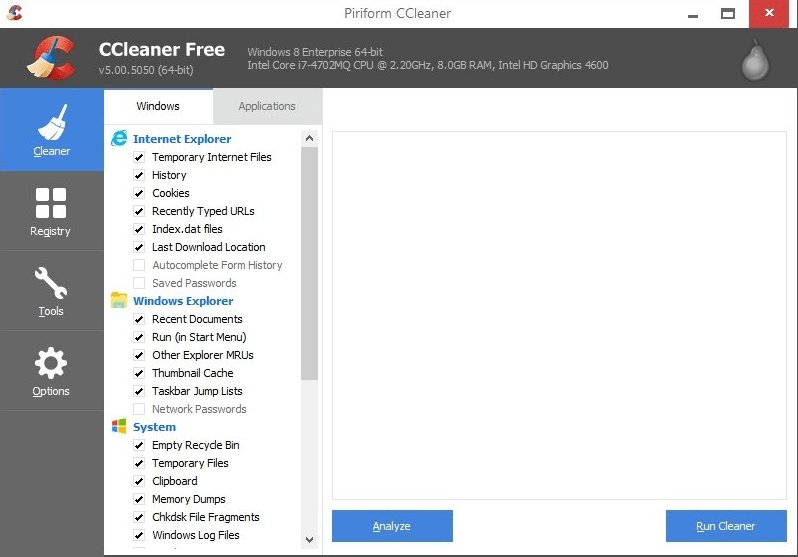This screenshot has height=557, width=798.
Task: Select the Internet Explorer heading
Action: point(182,138)
